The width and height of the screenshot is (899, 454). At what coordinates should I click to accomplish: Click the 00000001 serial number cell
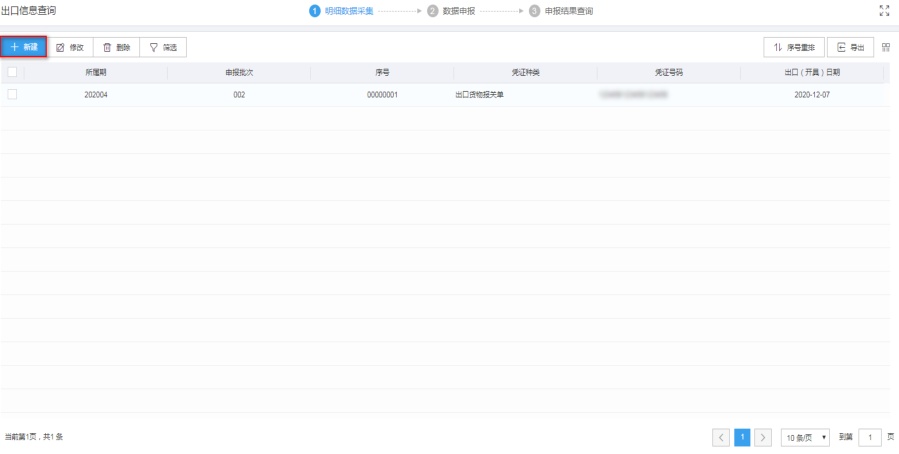pos(382,95)
